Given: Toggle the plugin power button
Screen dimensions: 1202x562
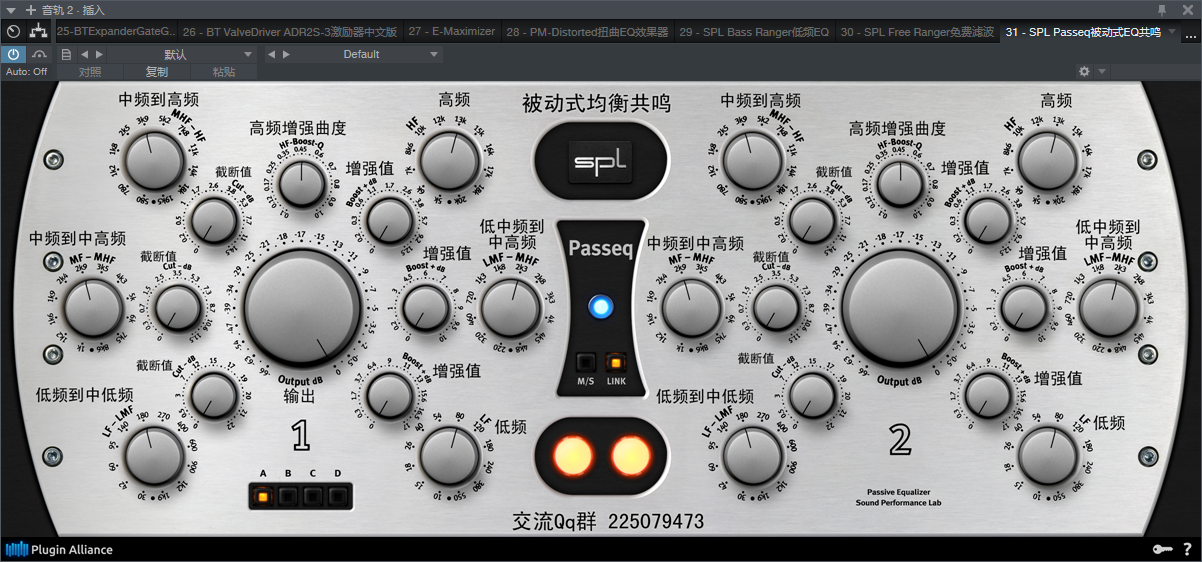Looking at the screenshot, I should click(x=13, y=54).
